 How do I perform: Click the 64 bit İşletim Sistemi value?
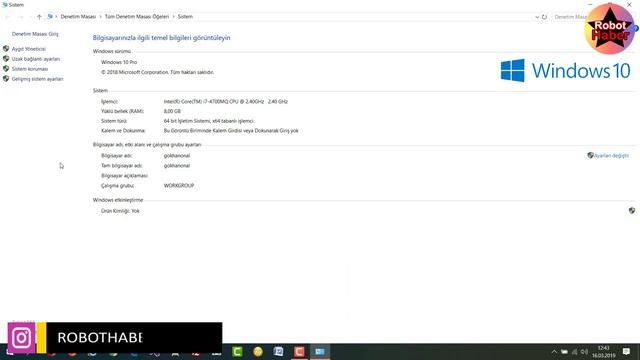(209, 121)
